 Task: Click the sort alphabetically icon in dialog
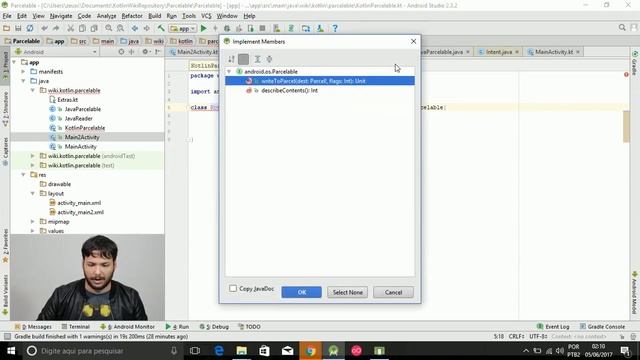231,59
